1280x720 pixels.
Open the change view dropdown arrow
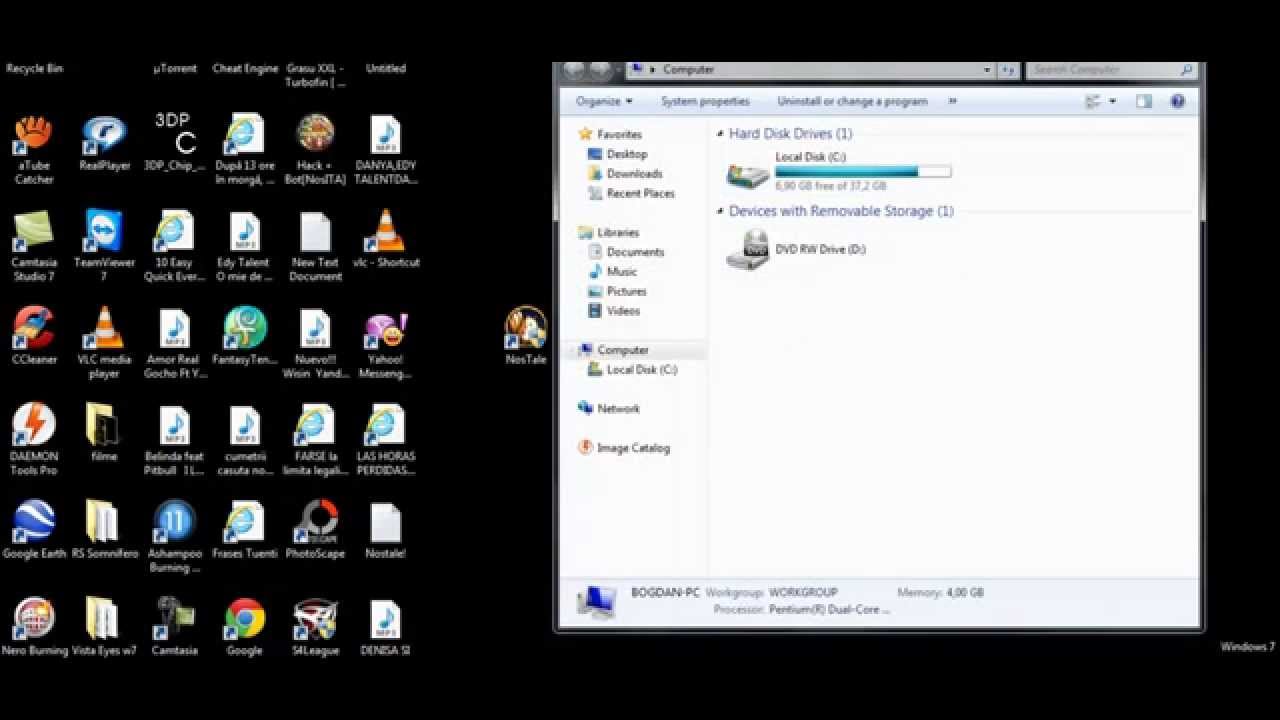click(1112, 101)
